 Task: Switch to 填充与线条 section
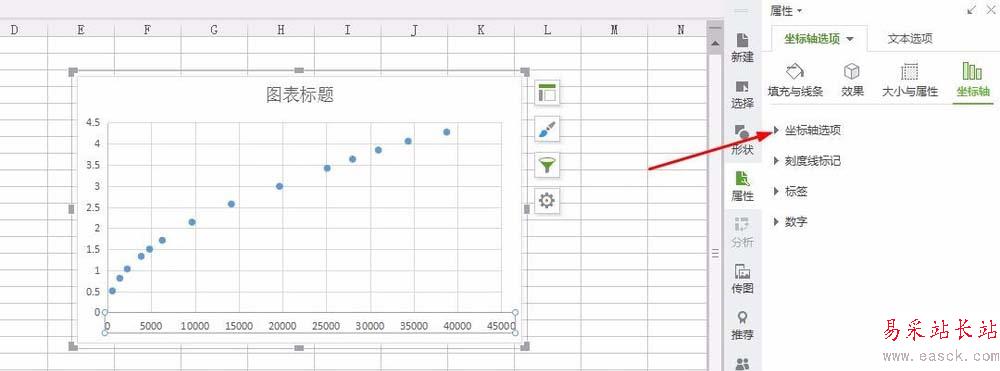[795, 80]
